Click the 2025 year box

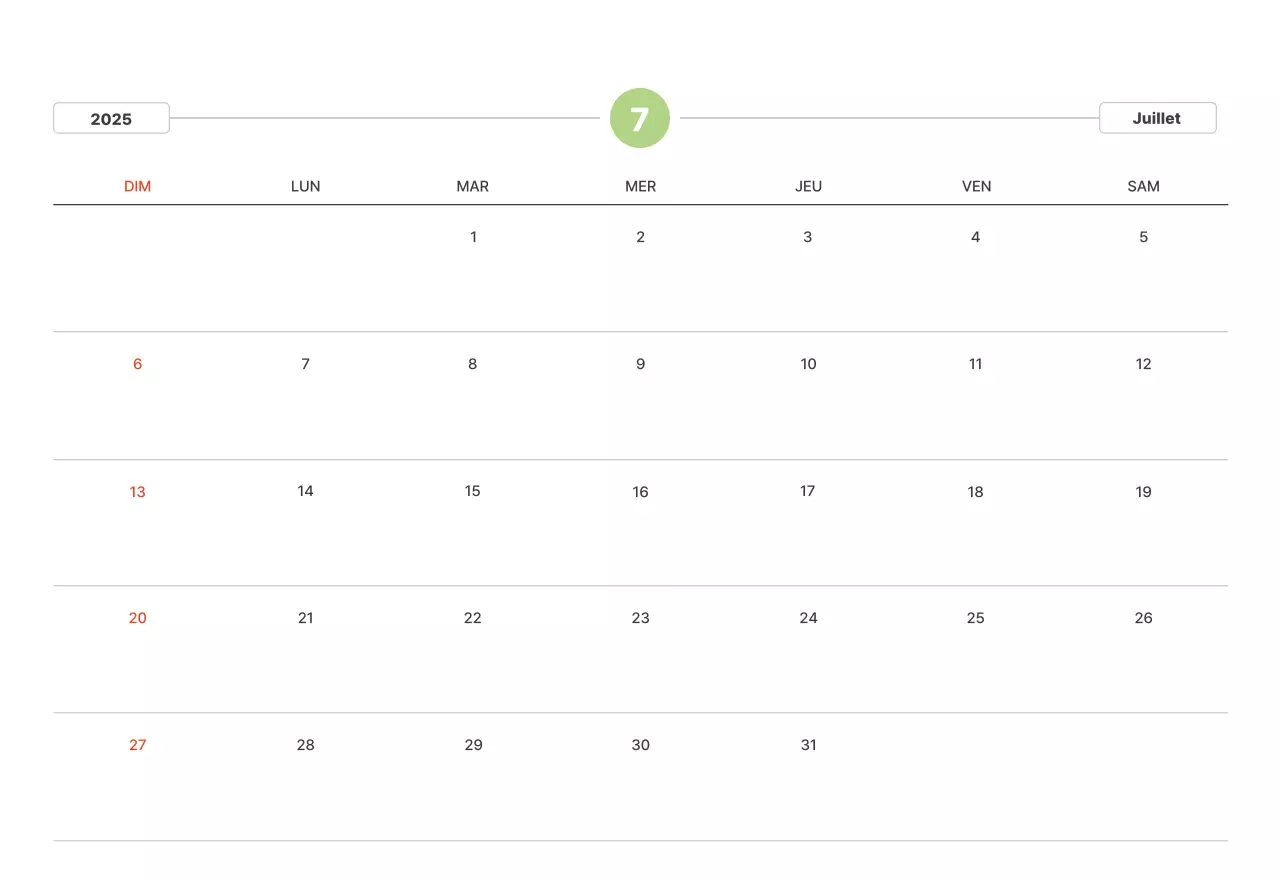pyautogui.click(x=111, y=118)
